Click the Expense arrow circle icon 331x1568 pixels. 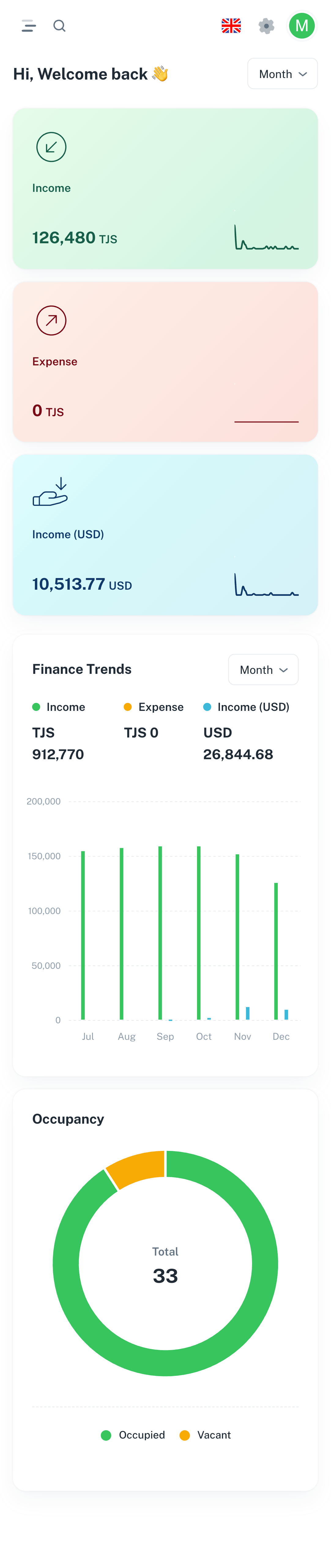pyautogui.click(x=51, y=321)
